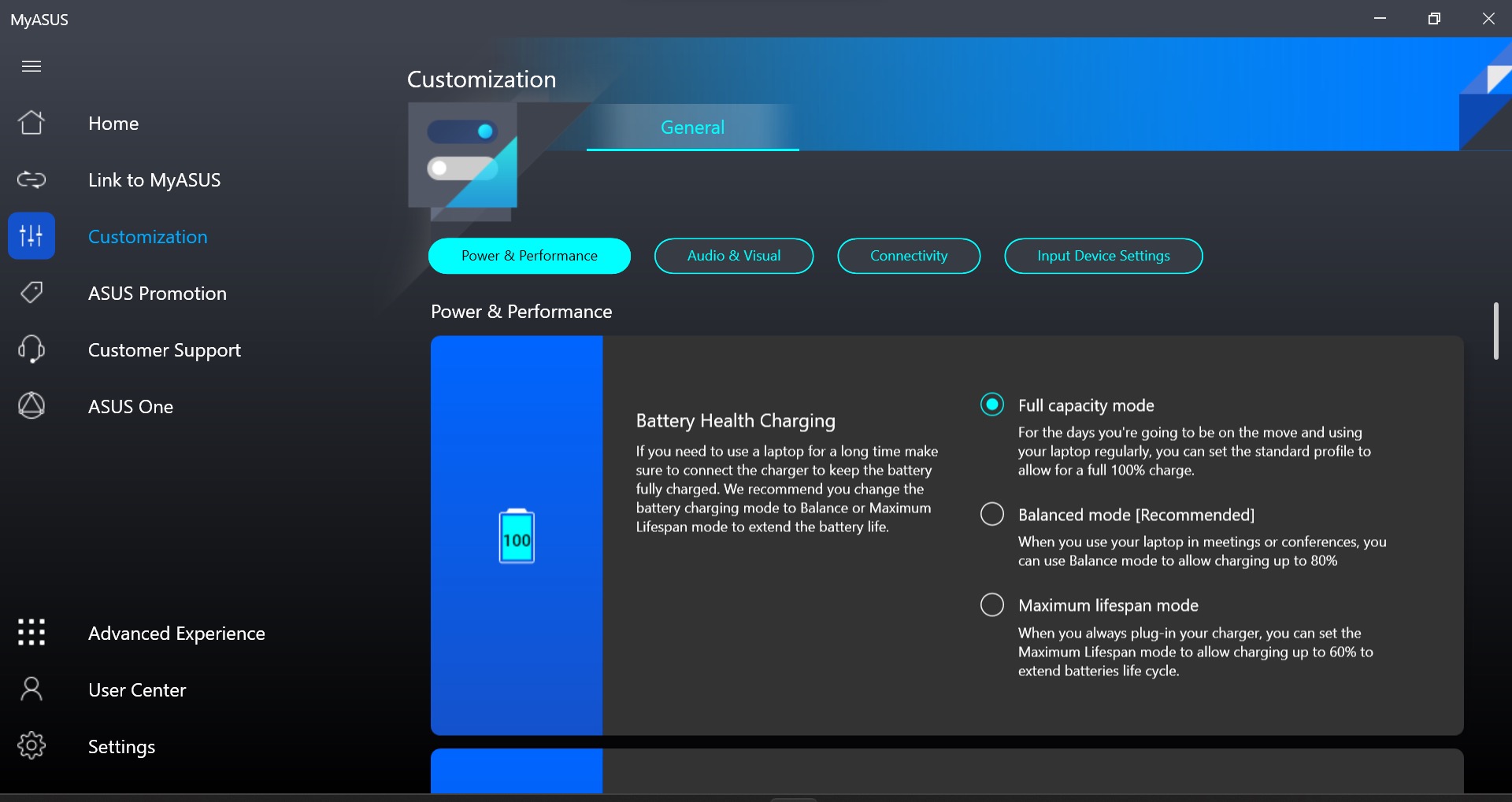Click the Battery Health Charging heading
Image resolution: width=1512 pixels, height=802 pixels.
736,421
